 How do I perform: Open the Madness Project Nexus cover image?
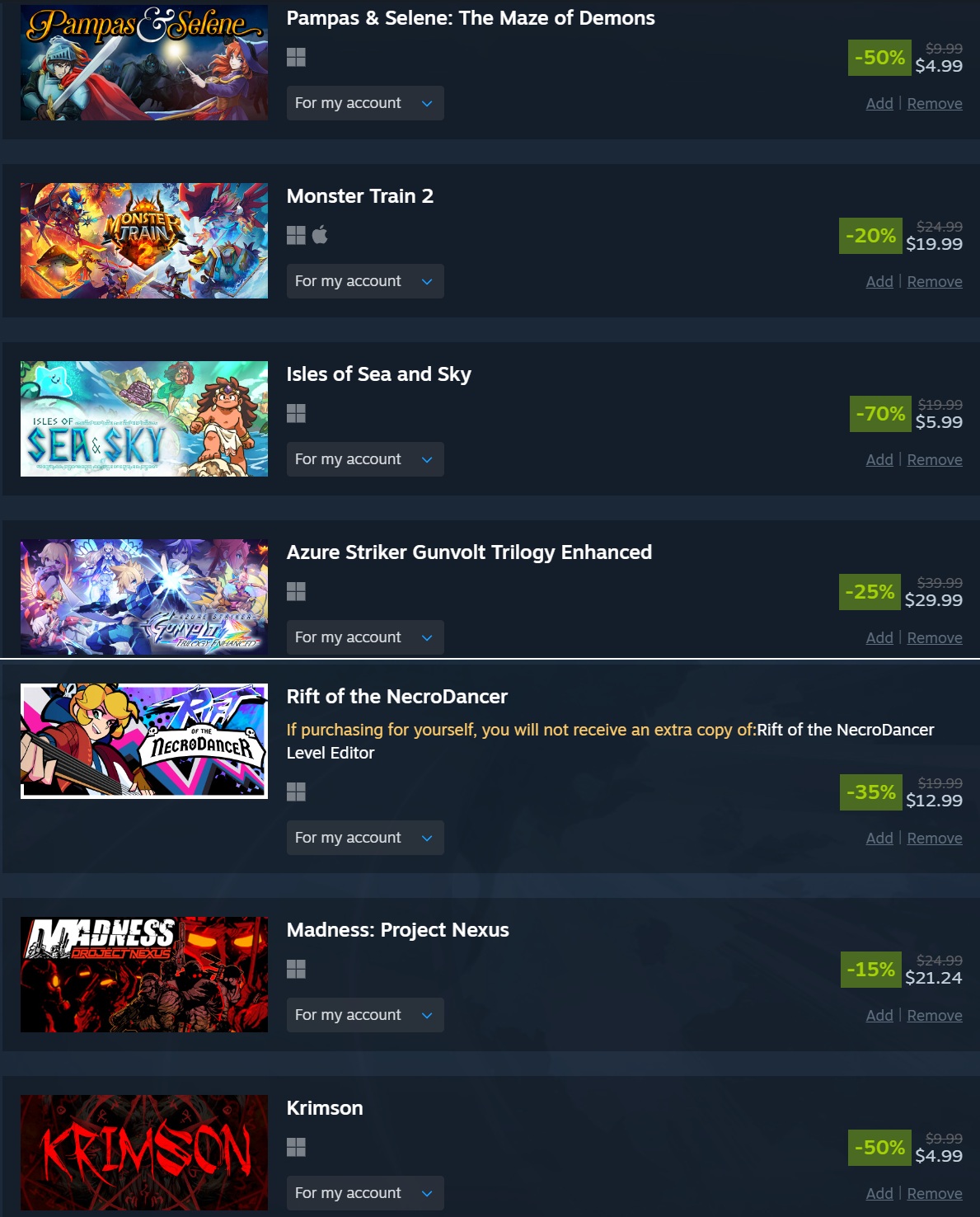click(144, 975)
